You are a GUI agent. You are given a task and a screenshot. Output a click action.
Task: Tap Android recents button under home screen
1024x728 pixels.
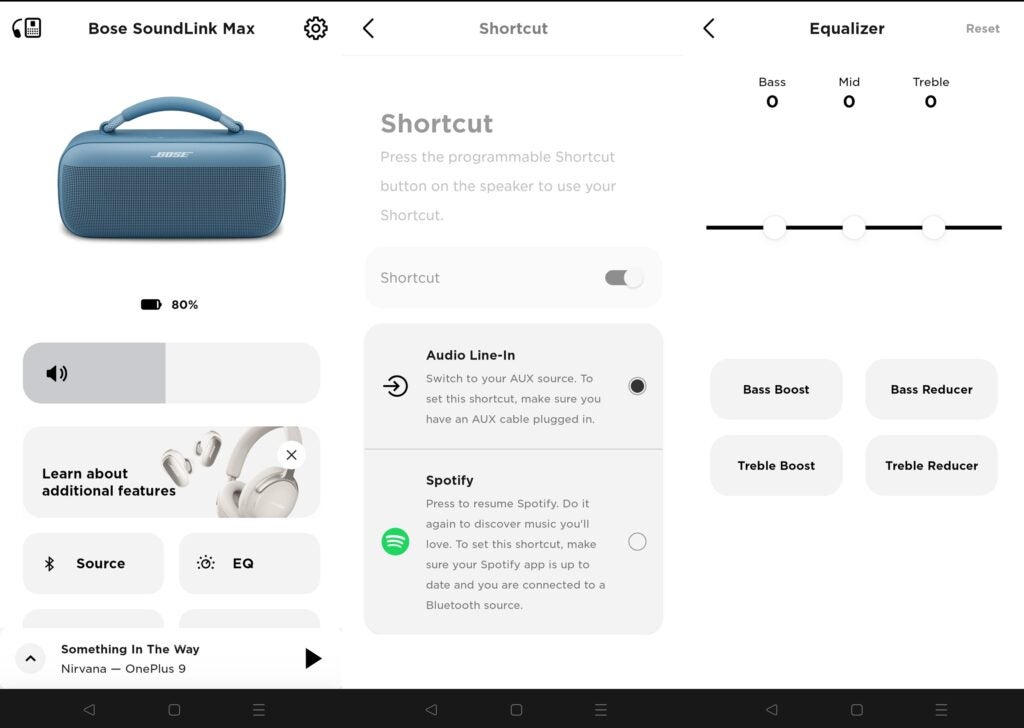pyautogui.click(x=259, y=709)
